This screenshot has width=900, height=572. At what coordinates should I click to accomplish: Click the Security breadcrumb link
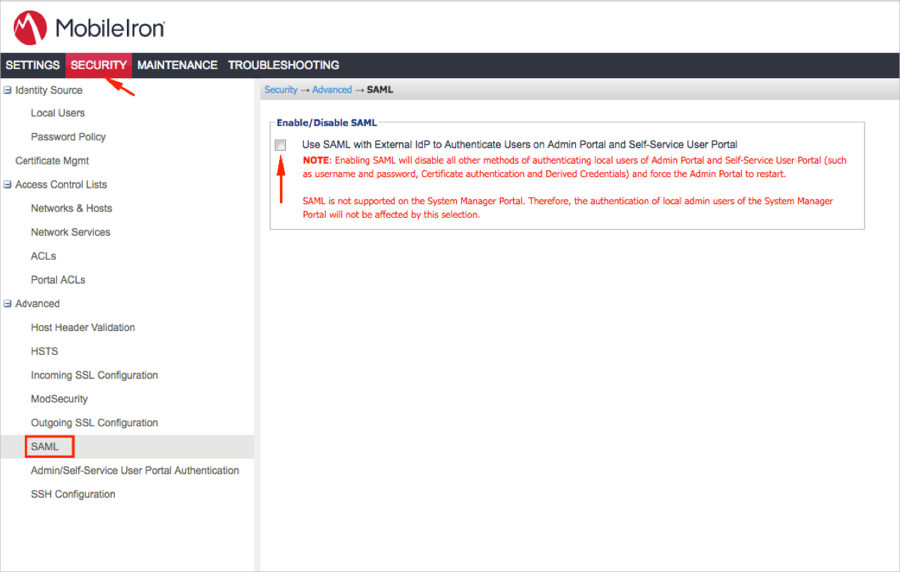tap(281, 90)
